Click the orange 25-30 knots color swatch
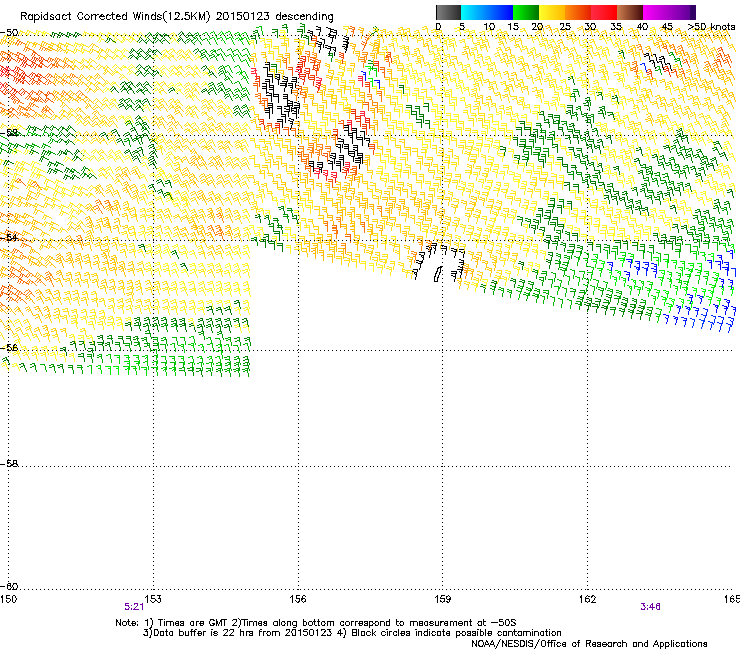Viewport: 740px width, 650px height. point(578,12)
